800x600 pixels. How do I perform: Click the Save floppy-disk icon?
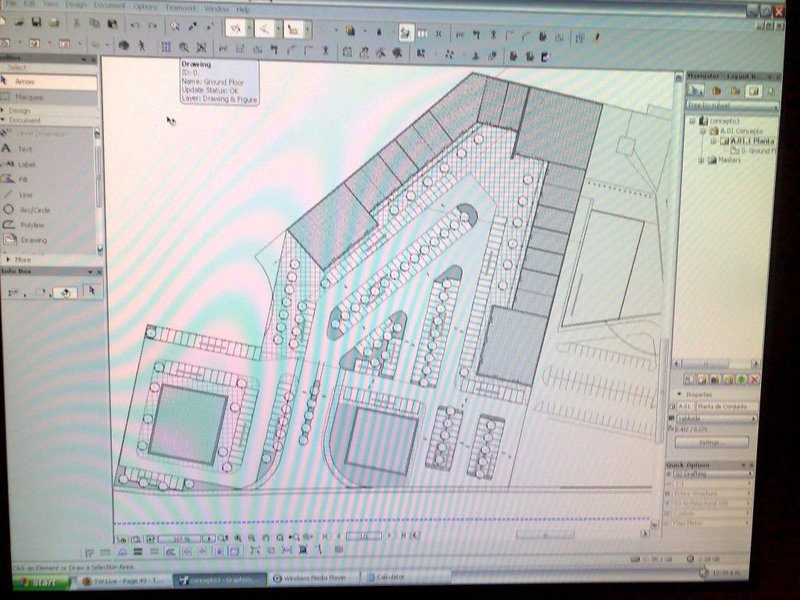[36, 22]
